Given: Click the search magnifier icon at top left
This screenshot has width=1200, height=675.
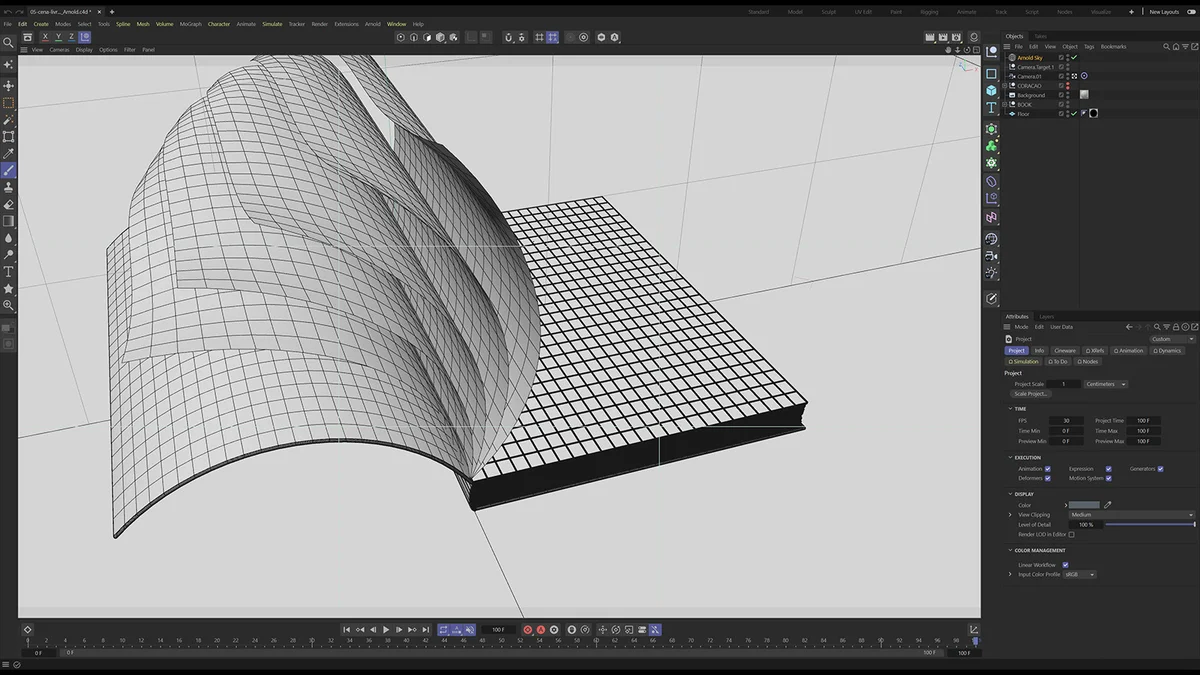Looking at the screenshot, I should point(9,43).
